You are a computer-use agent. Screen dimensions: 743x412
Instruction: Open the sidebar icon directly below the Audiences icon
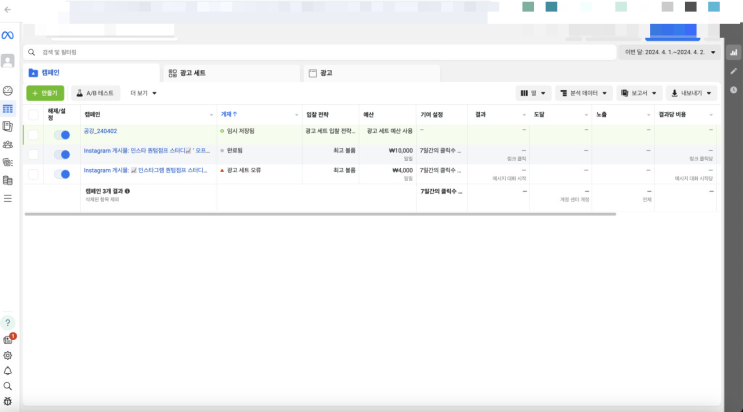[x=8, y=163]
